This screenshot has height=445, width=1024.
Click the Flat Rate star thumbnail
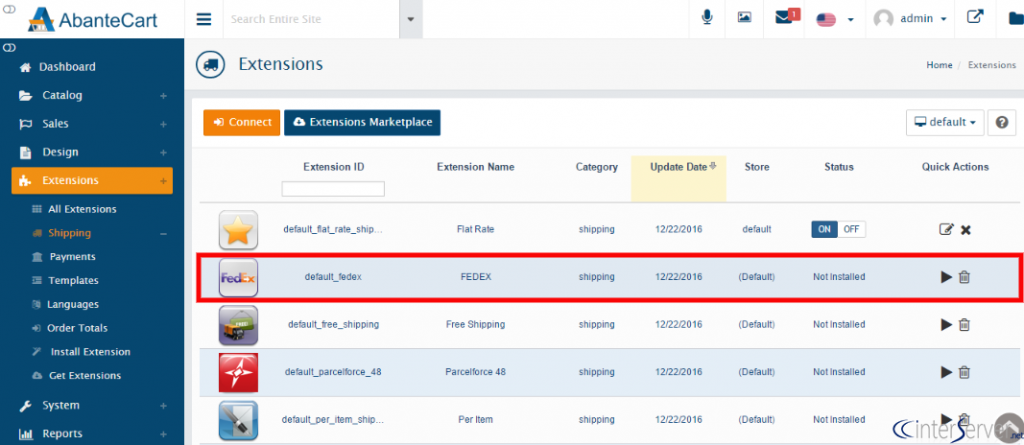pyautogui.click(x=238, y=230)
